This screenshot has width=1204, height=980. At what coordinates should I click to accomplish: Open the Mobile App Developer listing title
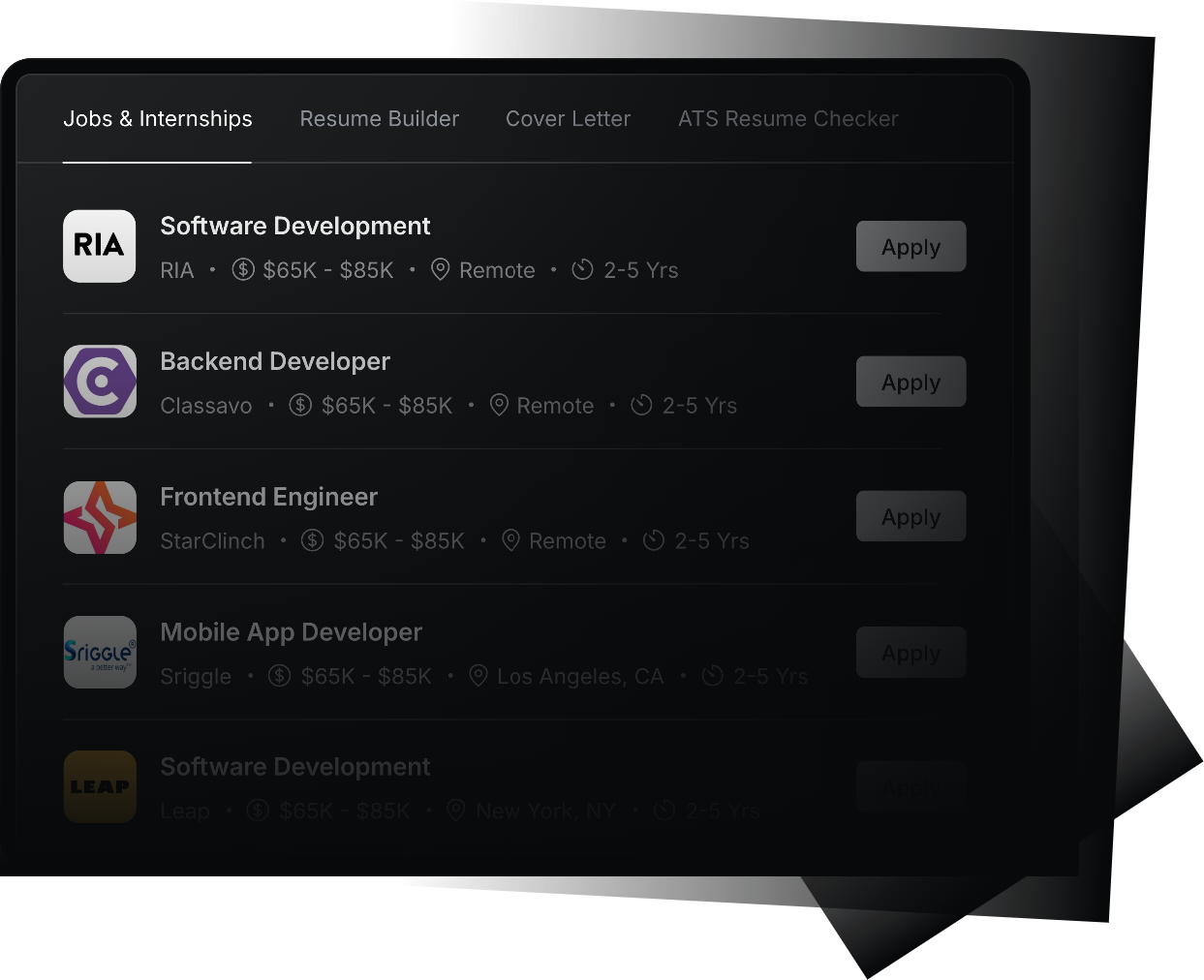[291, 632]
